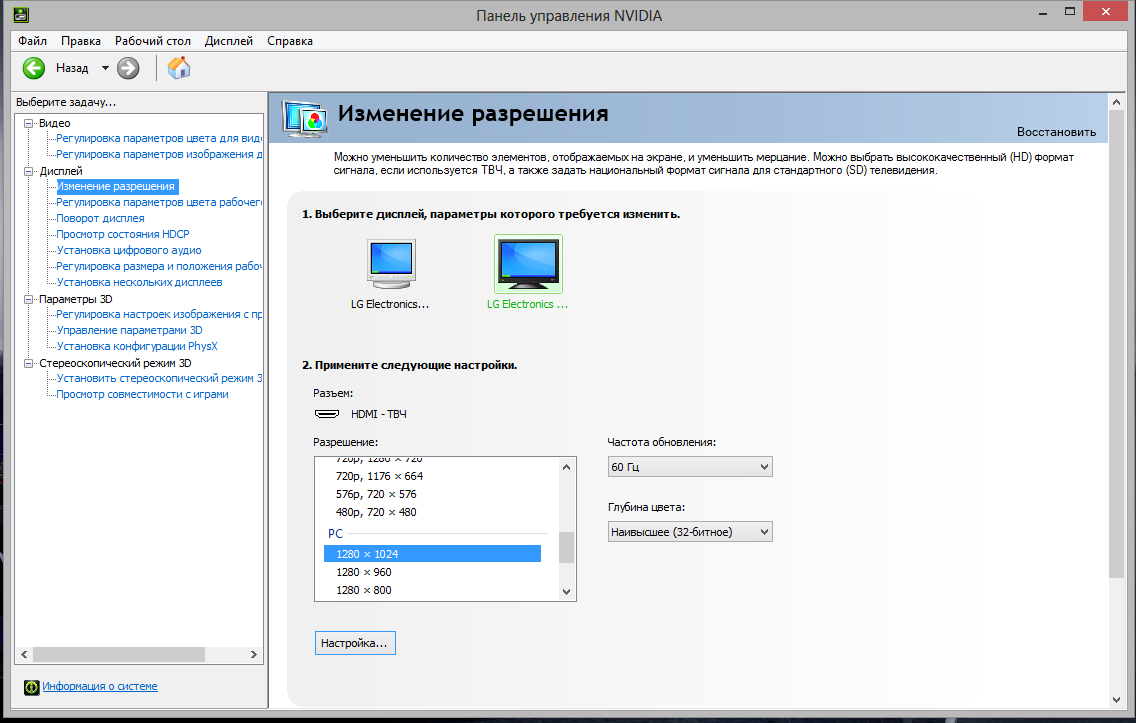
Task: Open the Поворот дисплея item
Action: click(x=100, y=218)
